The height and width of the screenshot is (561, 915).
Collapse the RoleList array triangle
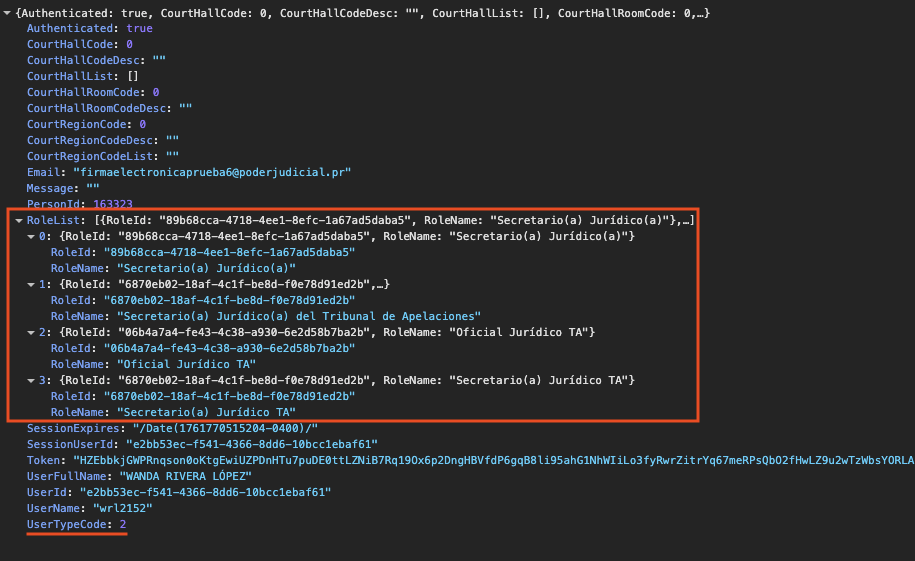(x=19, y=220)
